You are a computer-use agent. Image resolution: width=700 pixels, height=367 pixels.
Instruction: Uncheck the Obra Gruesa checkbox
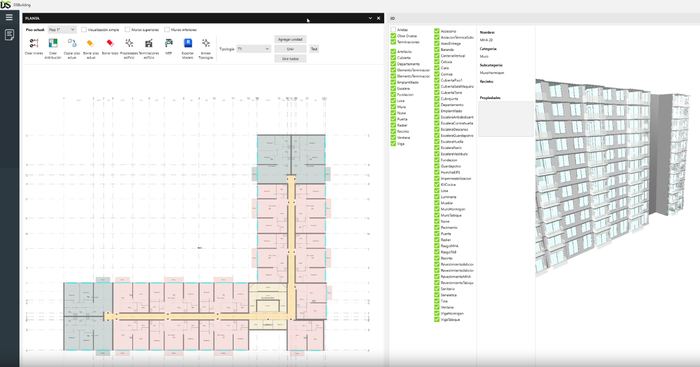coord(393,36)
